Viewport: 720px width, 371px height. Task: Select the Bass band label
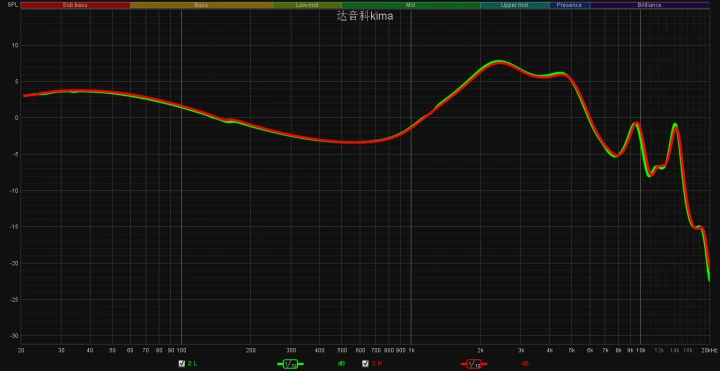pyautogui.click(x=201, y=5)
